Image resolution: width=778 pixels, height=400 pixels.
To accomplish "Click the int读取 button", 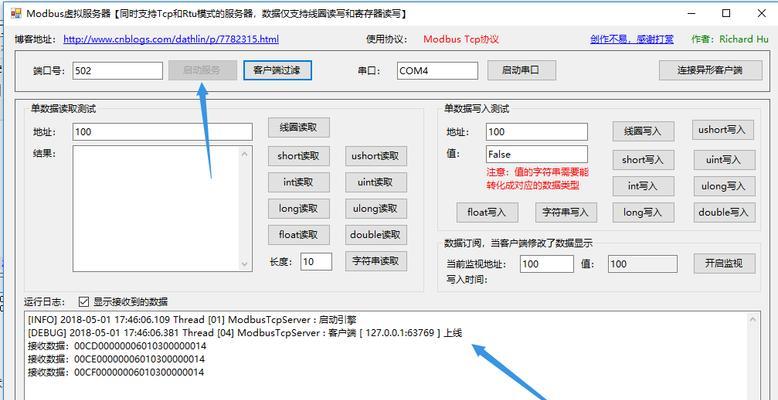I will [x=299, y=183].
